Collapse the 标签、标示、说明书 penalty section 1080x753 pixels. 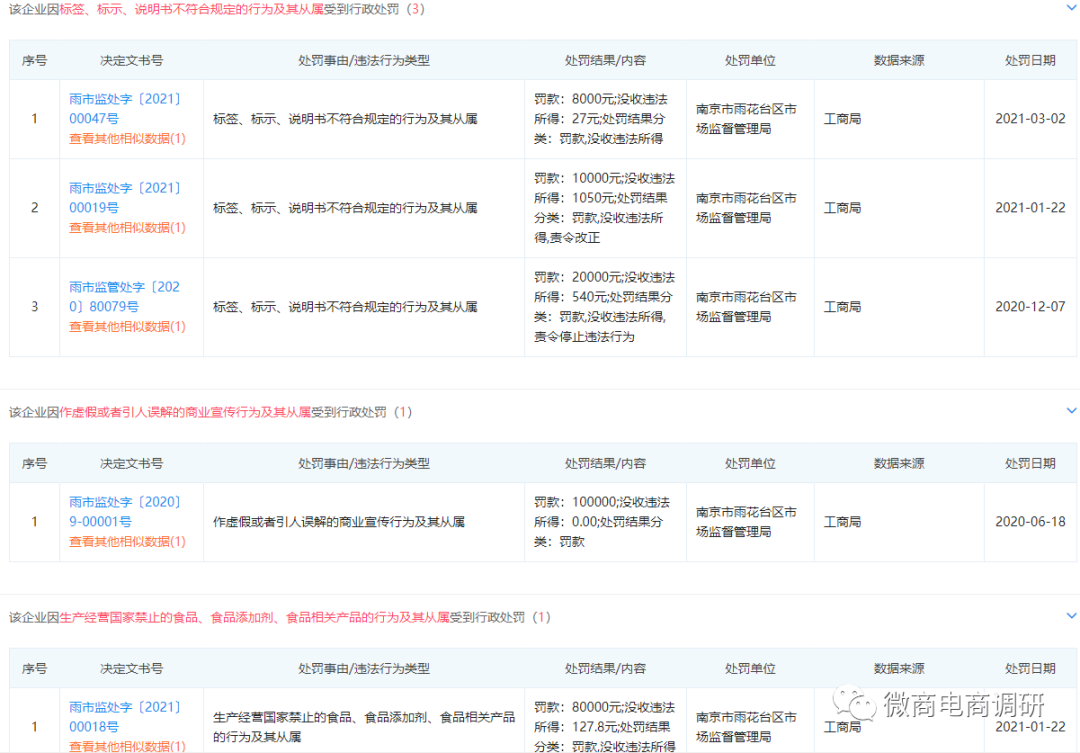click(x=1071, y=9)
